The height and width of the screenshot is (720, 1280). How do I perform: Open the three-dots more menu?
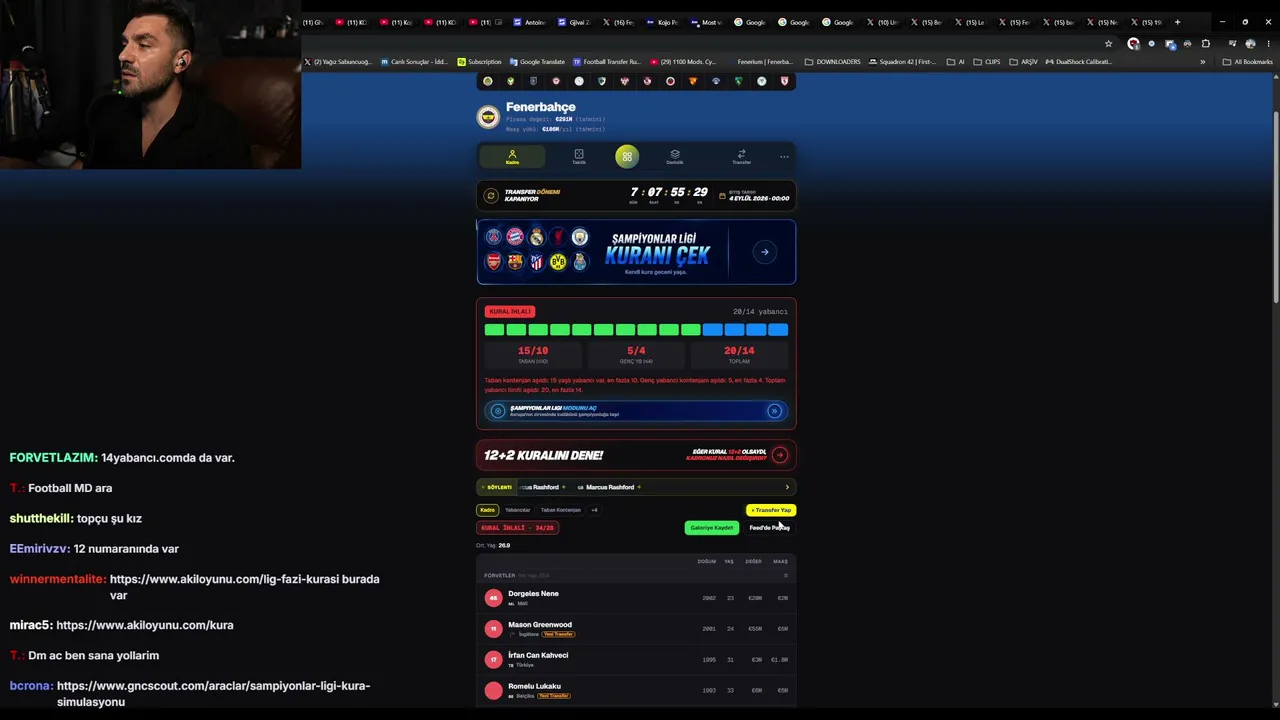[x=784, y=156]
